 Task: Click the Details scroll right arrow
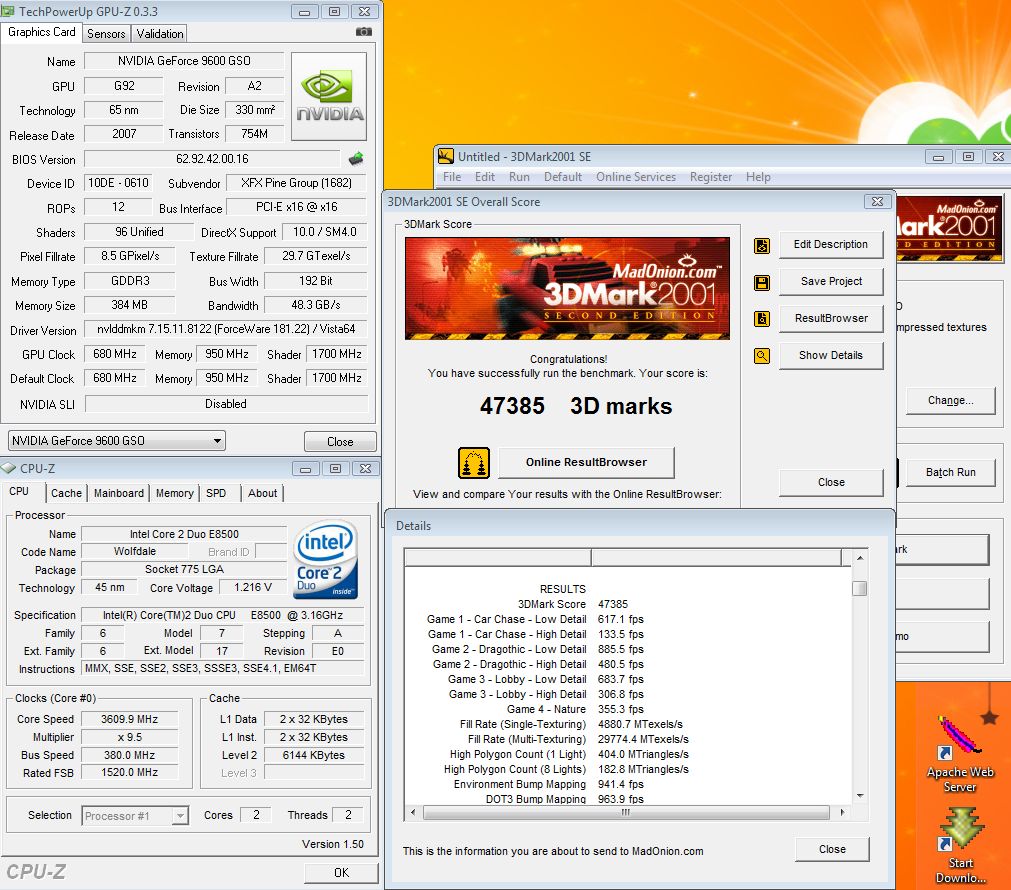point(842,813)
